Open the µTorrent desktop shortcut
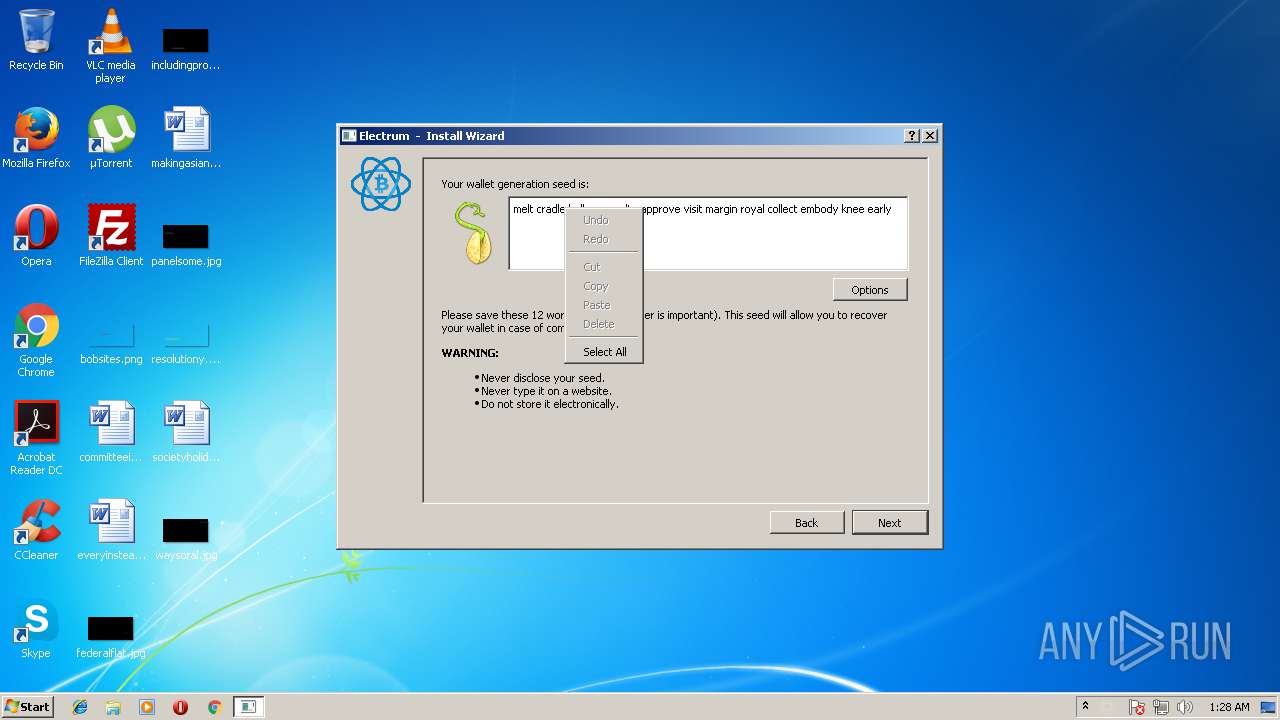Viewport: 1280px width, 720px height. pyautogui.click(x=110, y=138)
